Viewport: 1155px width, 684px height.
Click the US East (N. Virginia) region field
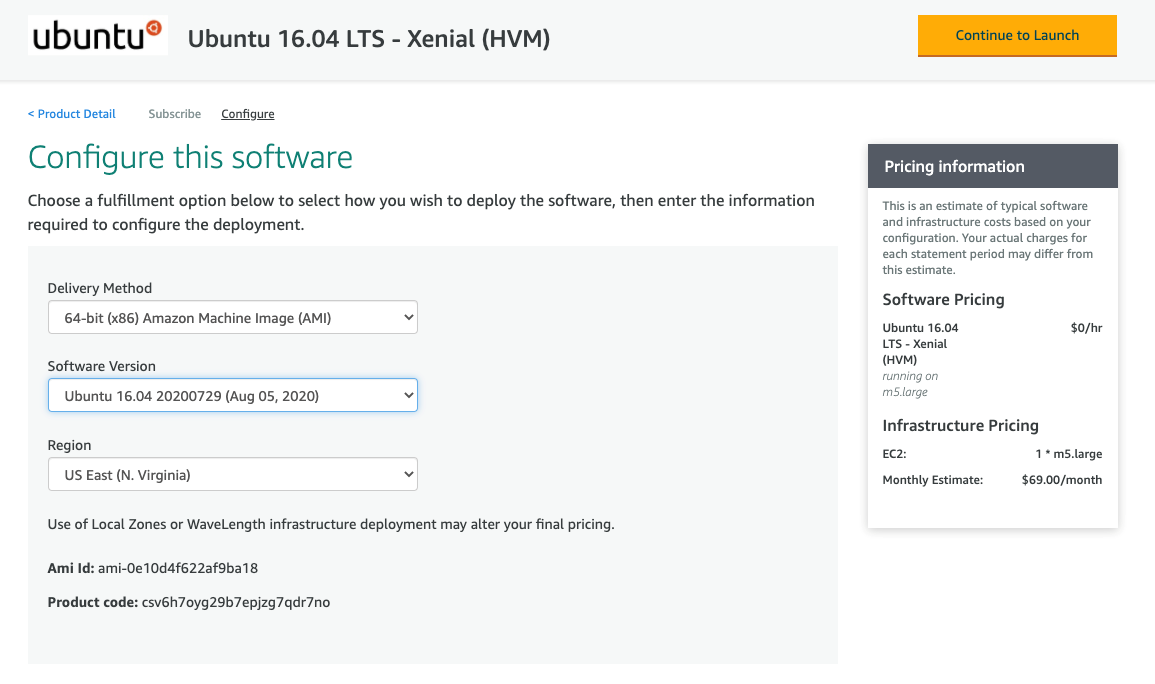coord(233,473)
